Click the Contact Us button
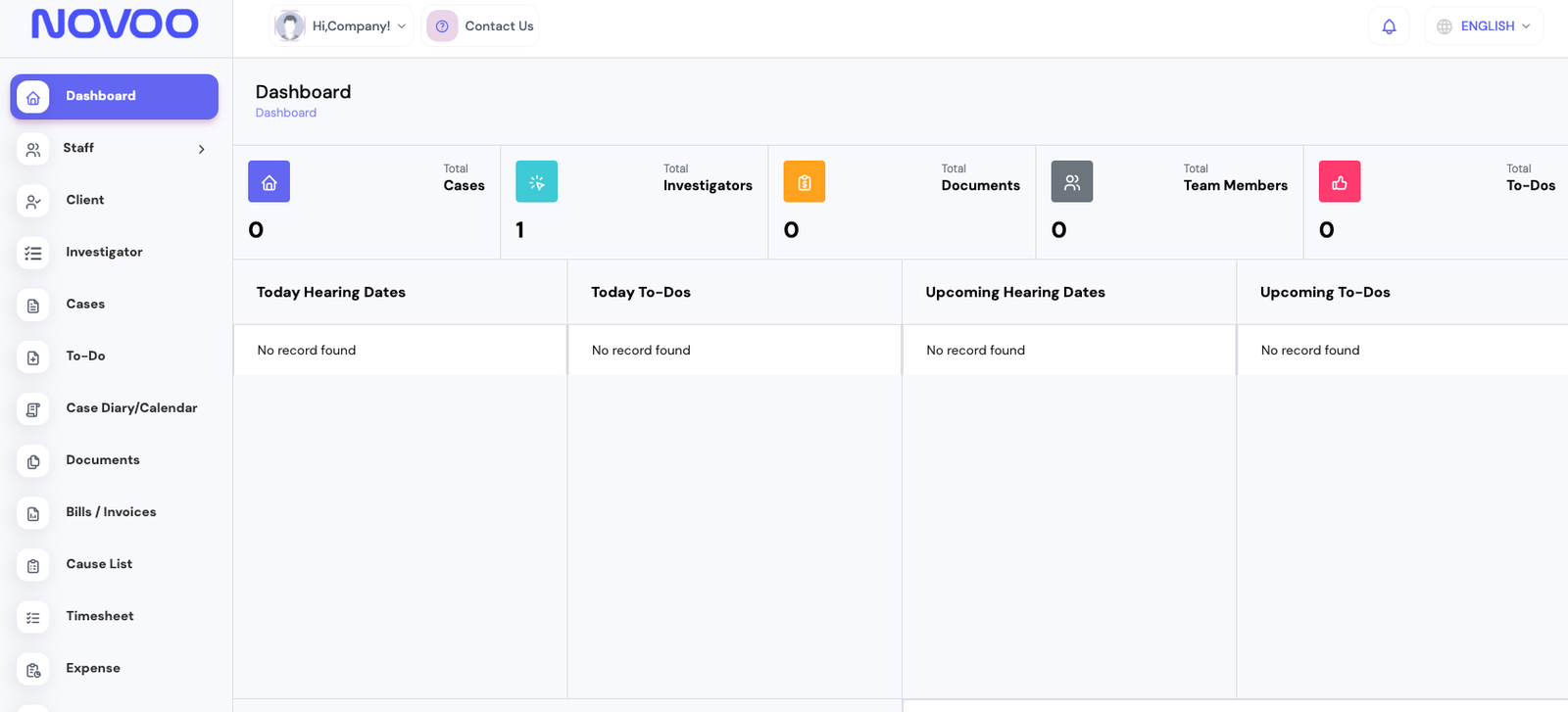The width and height of the screenshot is (1568, 712). (x=480, y=26)
